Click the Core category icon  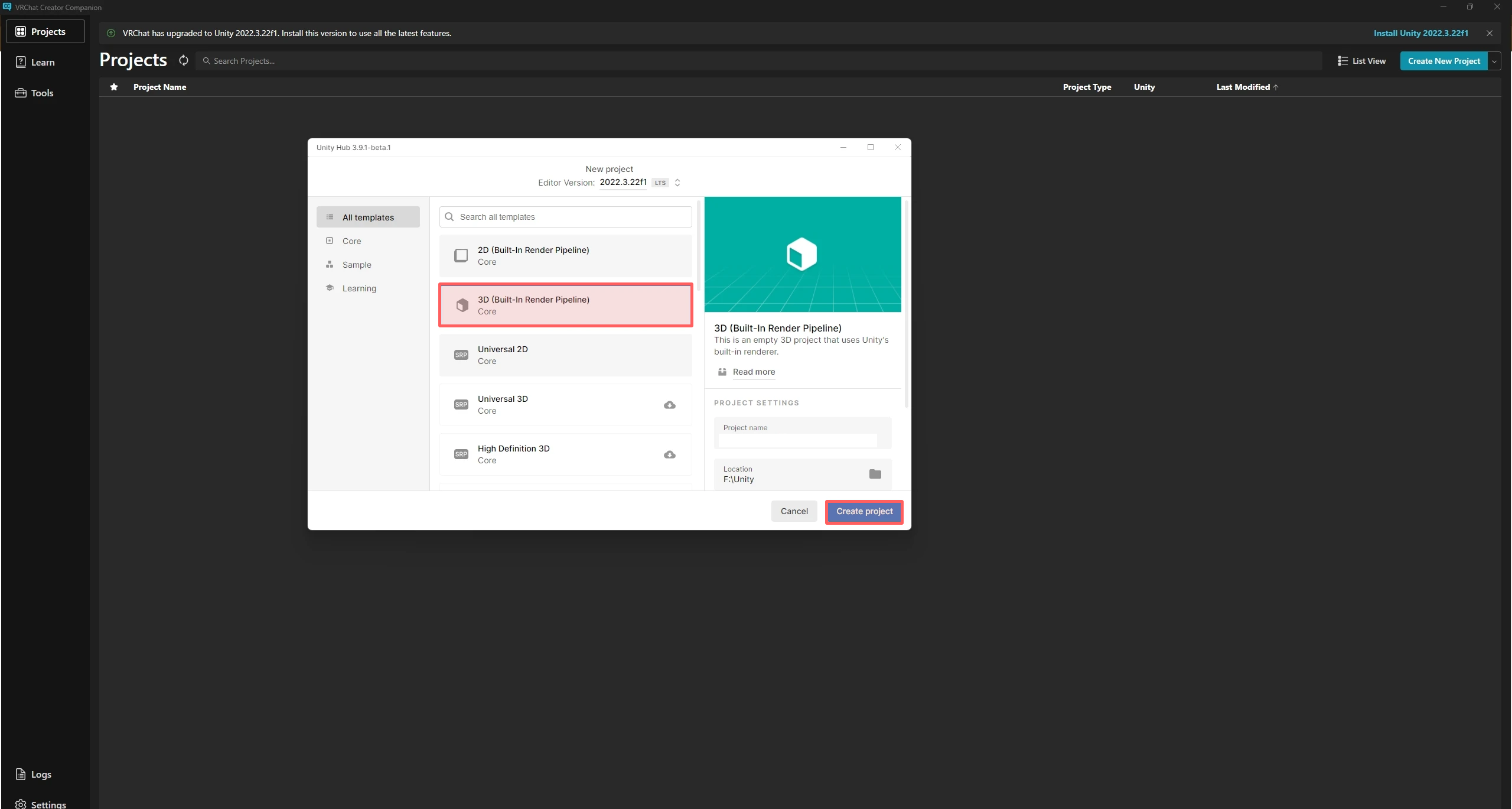330,241
